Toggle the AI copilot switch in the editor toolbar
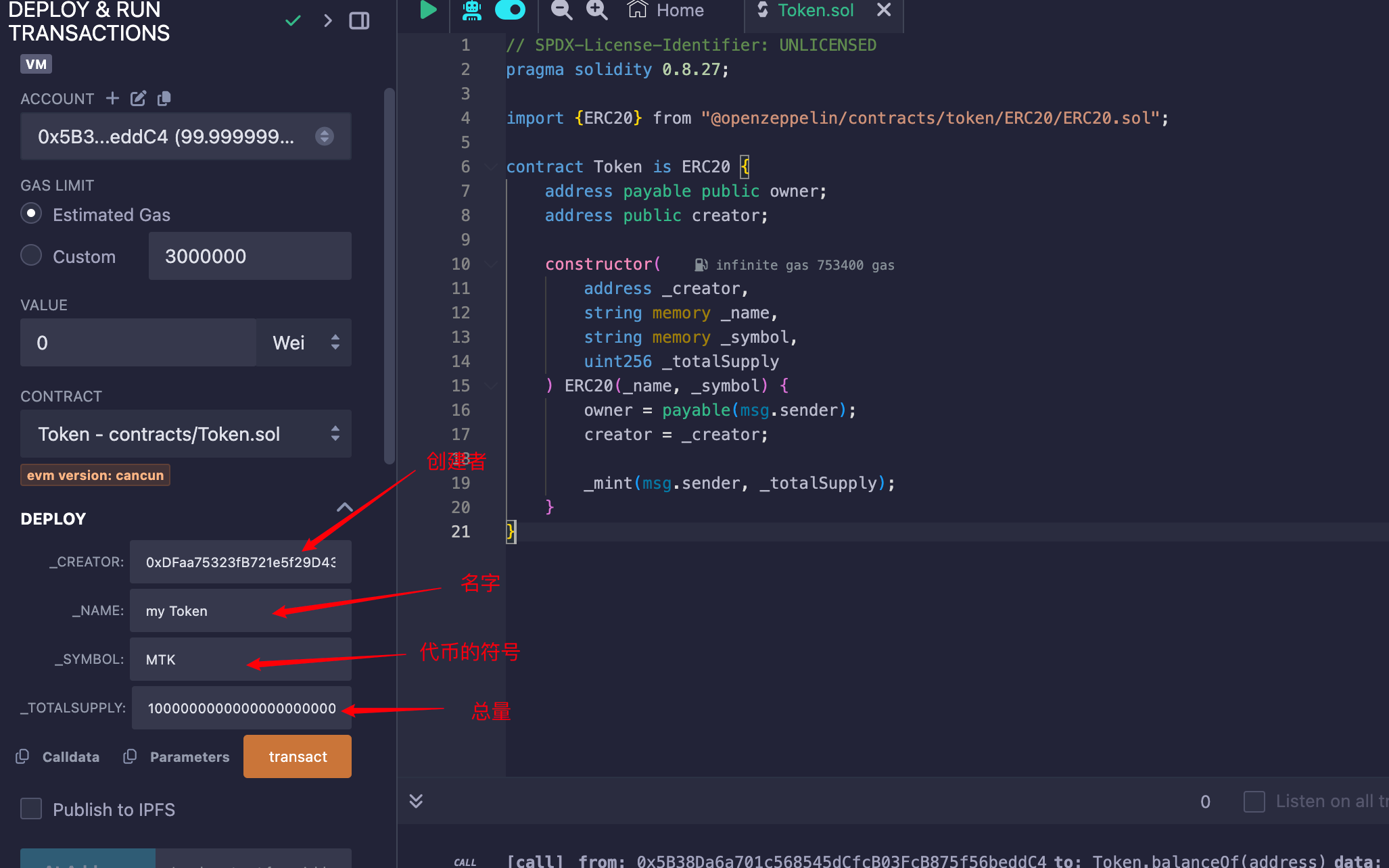The image size is (1389, 868). (511, 10)
